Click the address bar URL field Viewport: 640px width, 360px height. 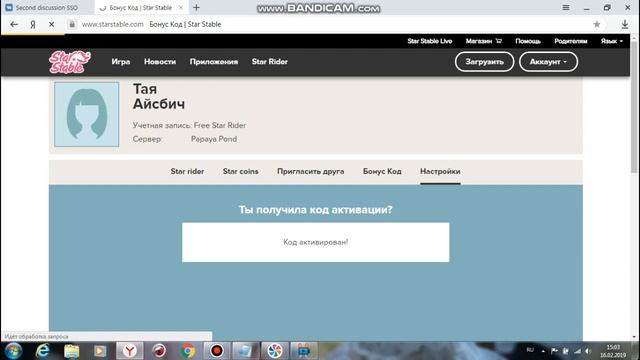point(327,24)
